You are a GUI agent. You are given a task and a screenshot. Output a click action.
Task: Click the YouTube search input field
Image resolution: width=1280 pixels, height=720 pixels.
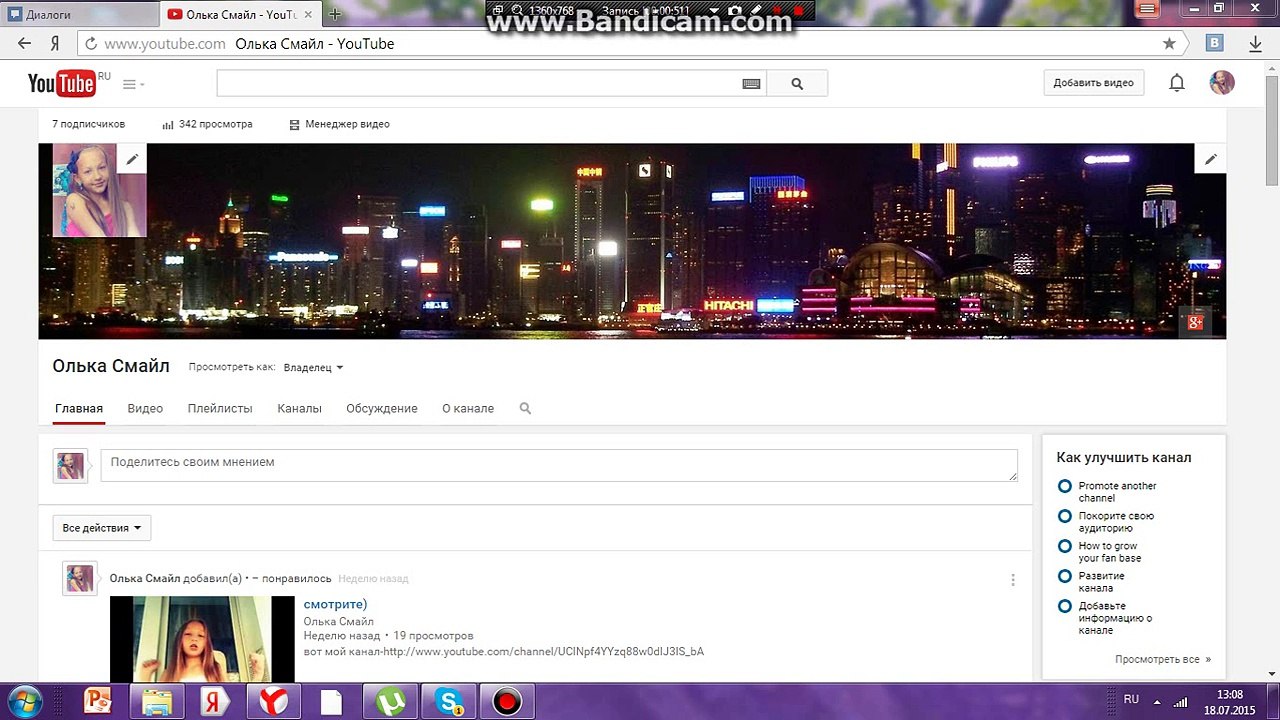[478, 84]
